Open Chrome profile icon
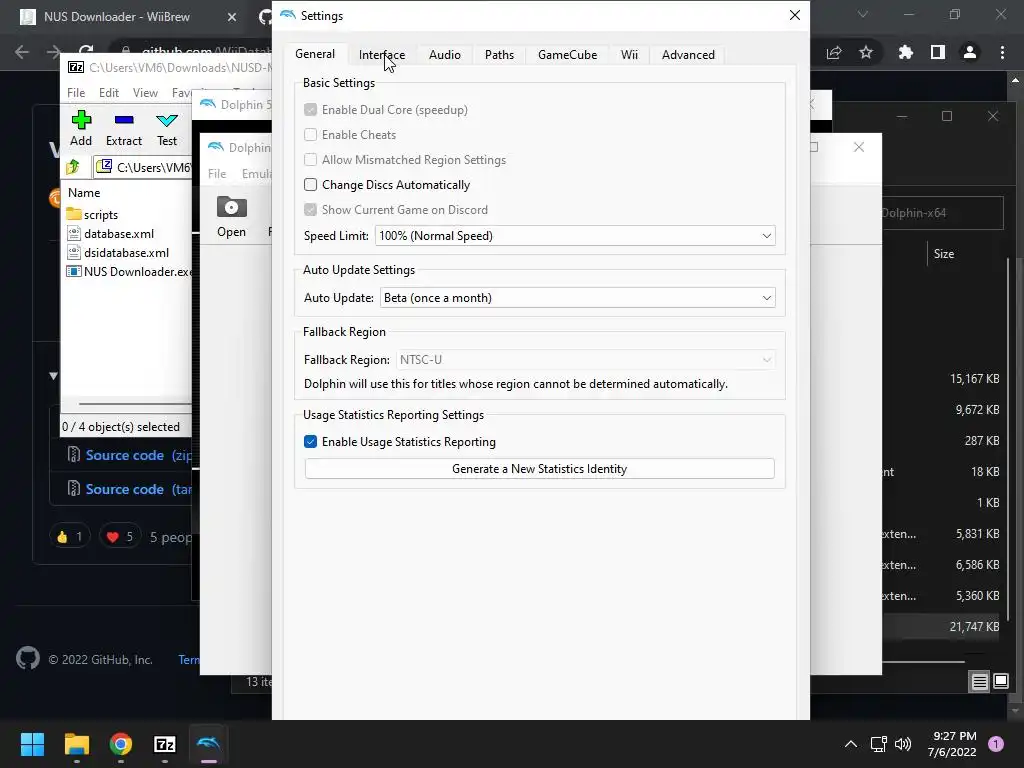Image resolution: width=1024 pixels, height=768 pixels. pos(970,52)
